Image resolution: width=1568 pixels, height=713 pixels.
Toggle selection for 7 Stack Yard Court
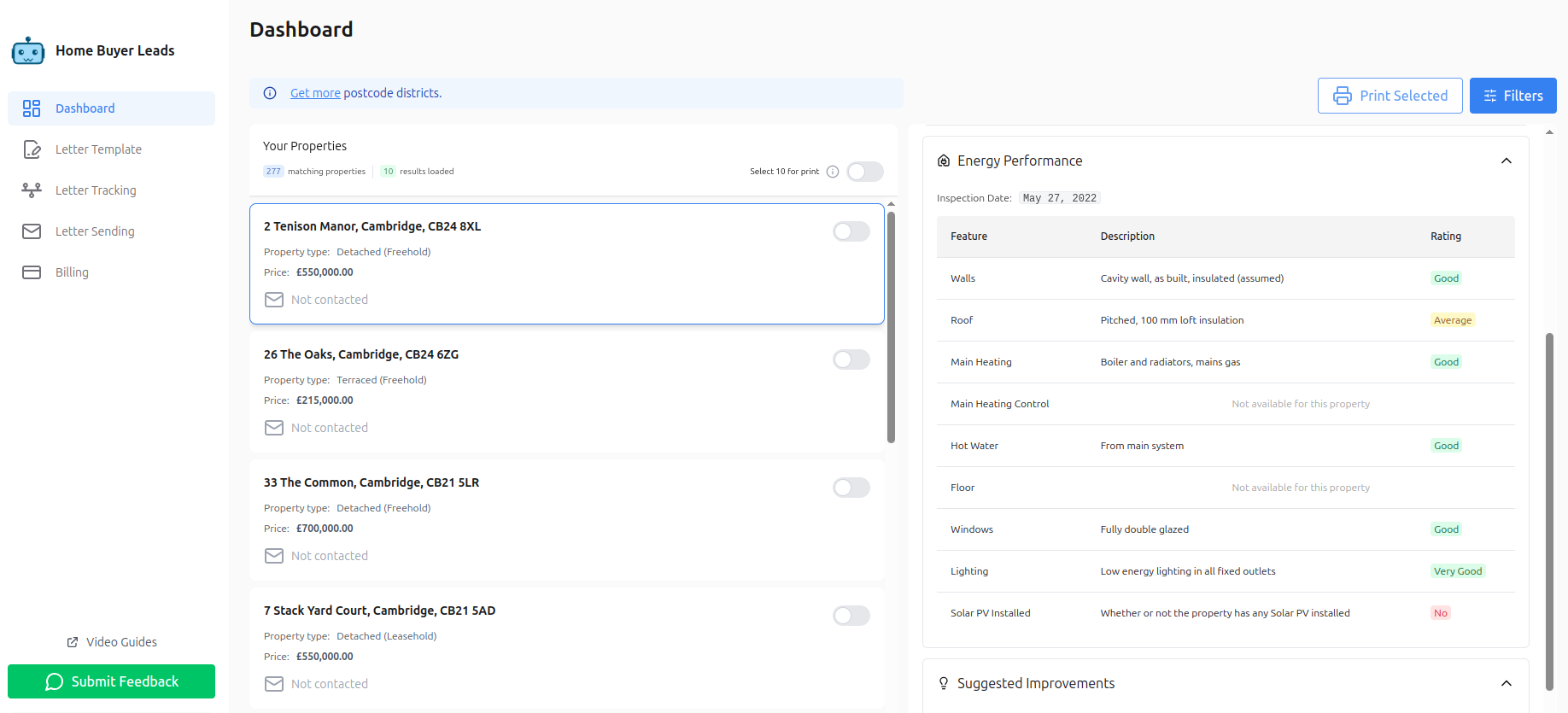(x=851, y=616)
